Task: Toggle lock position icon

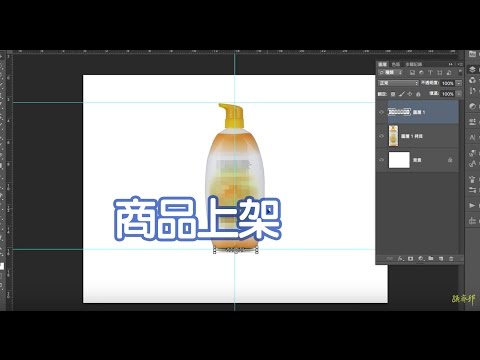Action: (x=410, y=94)
